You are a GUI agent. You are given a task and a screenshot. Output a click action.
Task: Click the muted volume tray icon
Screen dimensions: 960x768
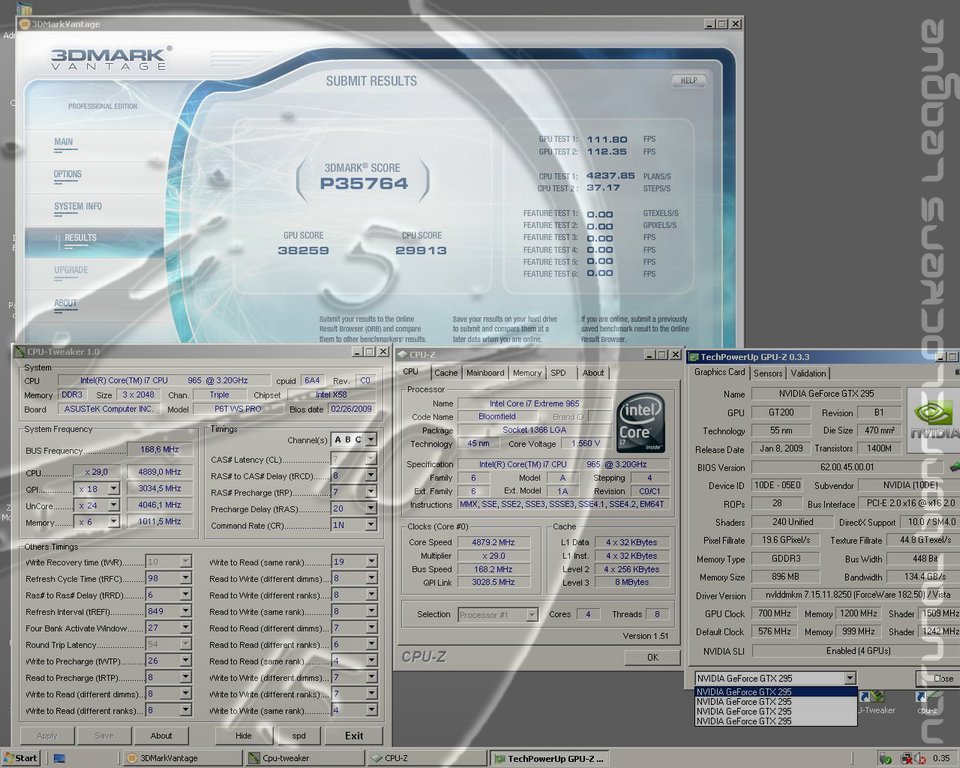click(x=920, y=758)
